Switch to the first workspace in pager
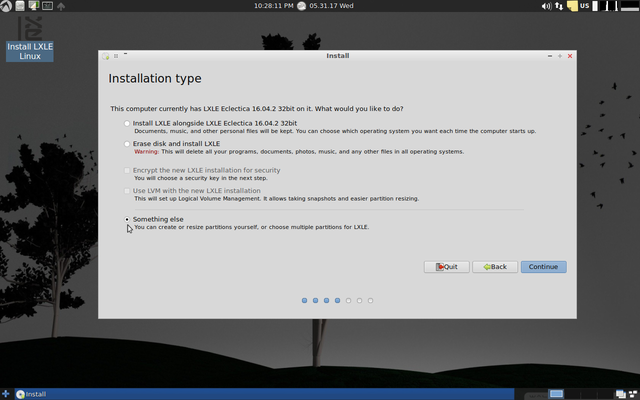Image resolution: width=640 pixels, height=400 pixels. point(556,394)
